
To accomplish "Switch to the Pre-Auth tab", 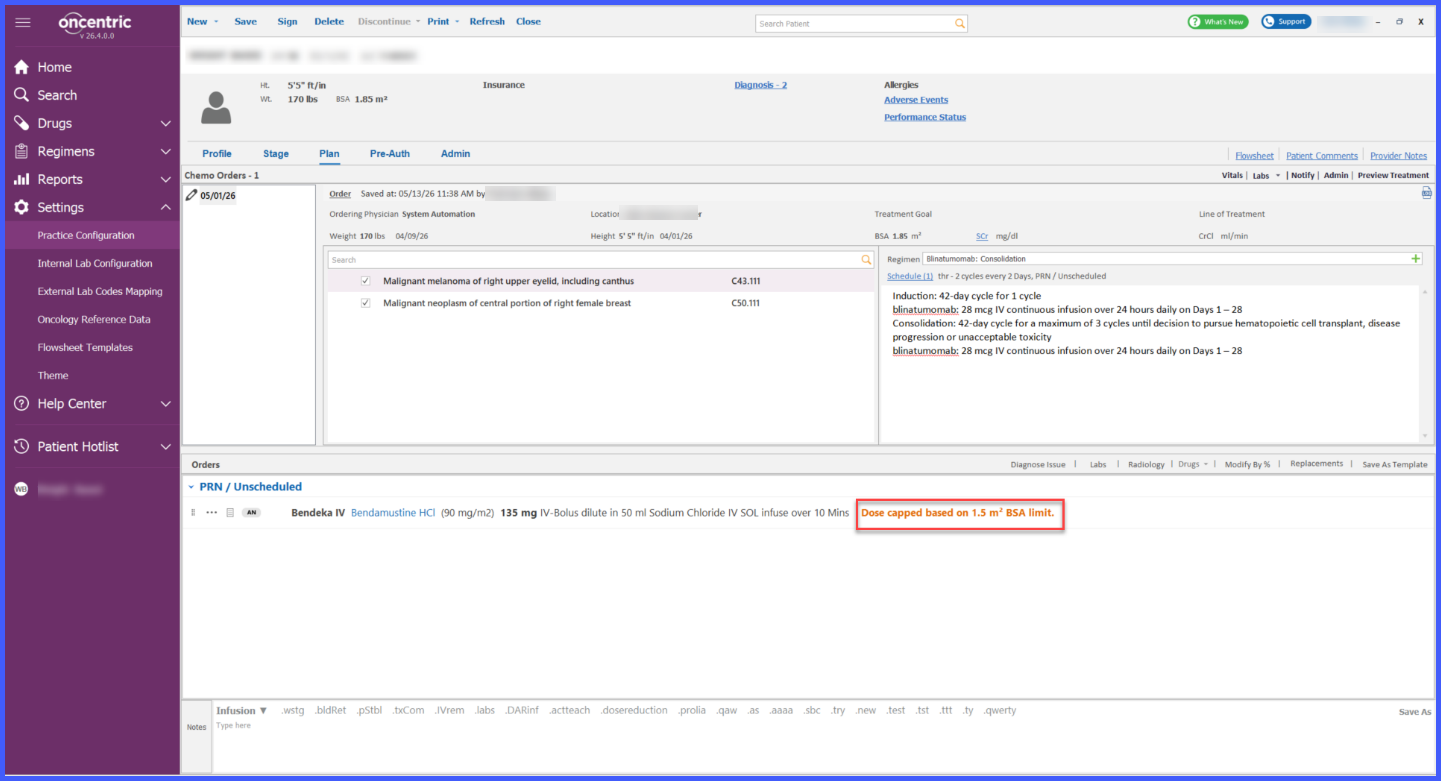I will click(390, 154).
